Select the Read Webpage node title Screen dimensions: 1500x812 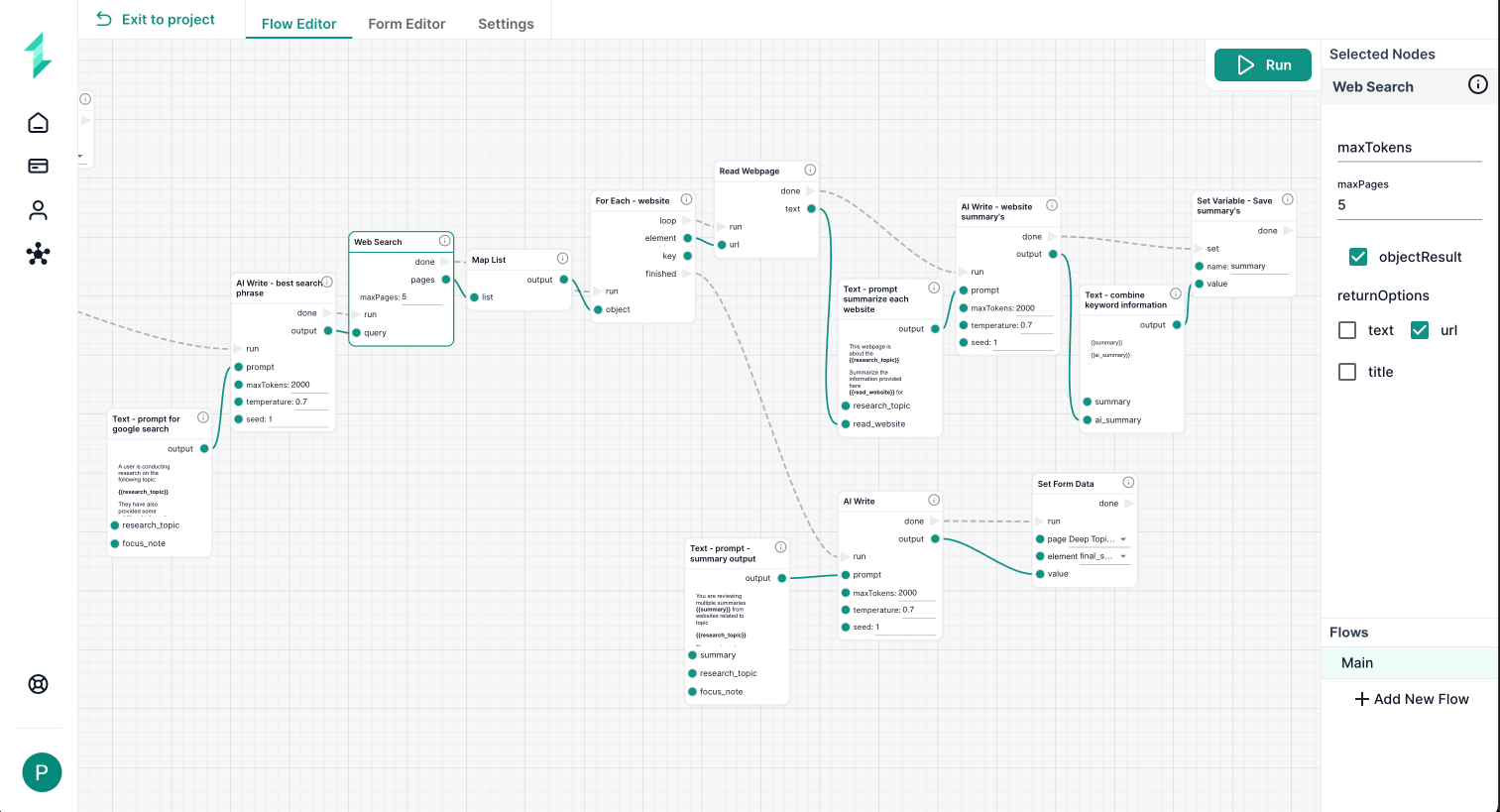pyautogui.click(x=750, y=172)
